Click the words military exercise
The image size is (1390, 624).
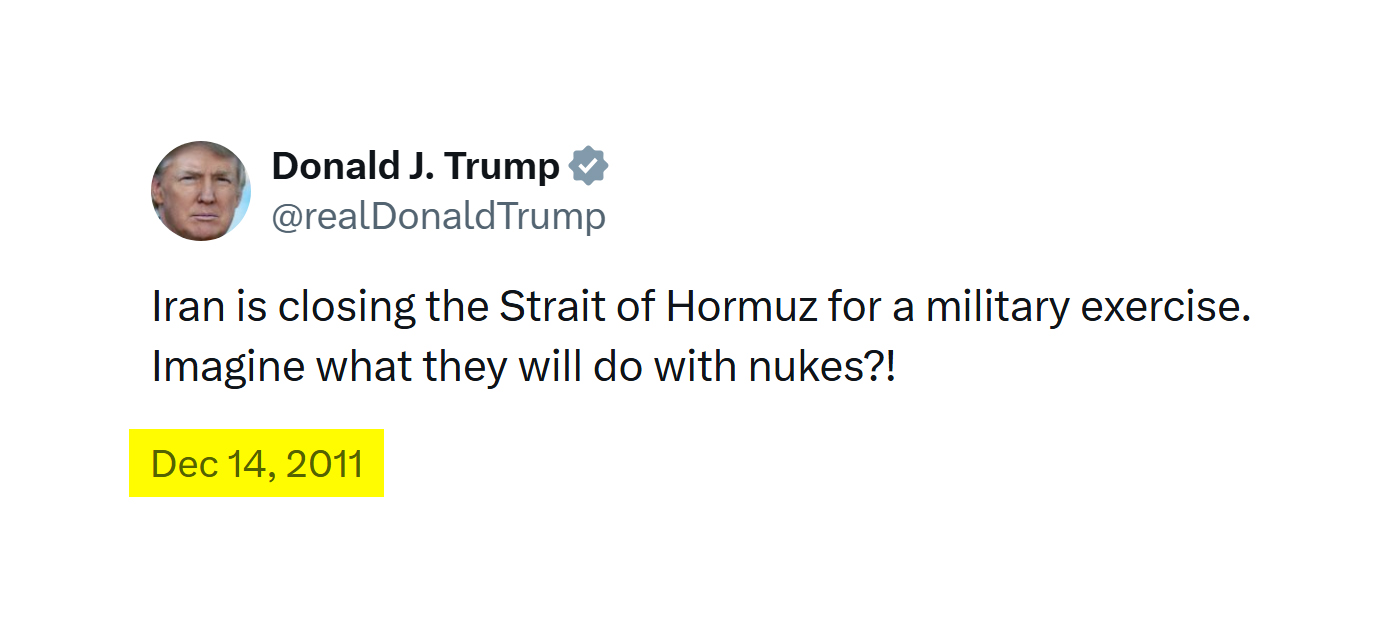click(1088, 307)
